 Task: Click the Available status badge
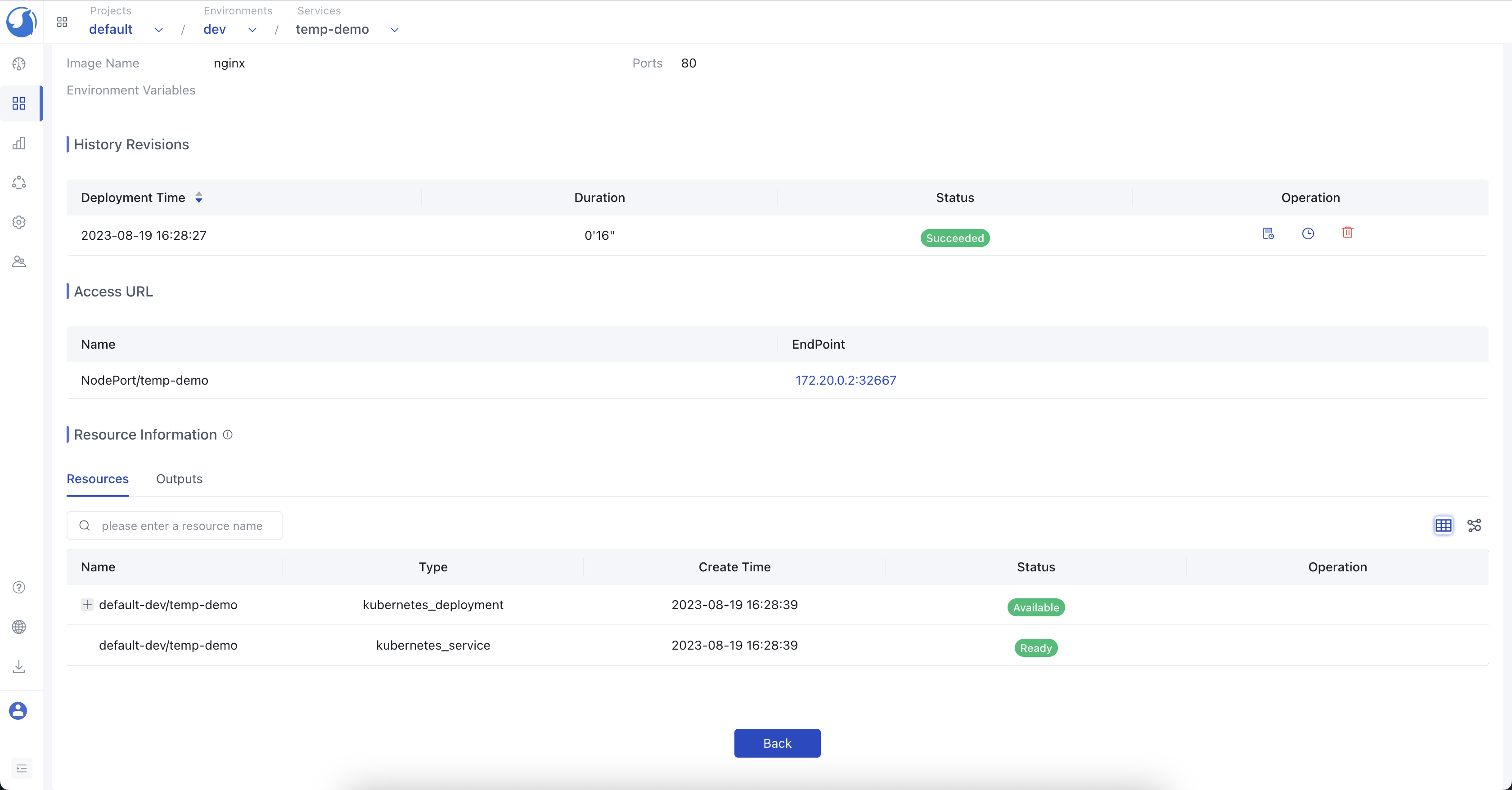click(1036, 607)
